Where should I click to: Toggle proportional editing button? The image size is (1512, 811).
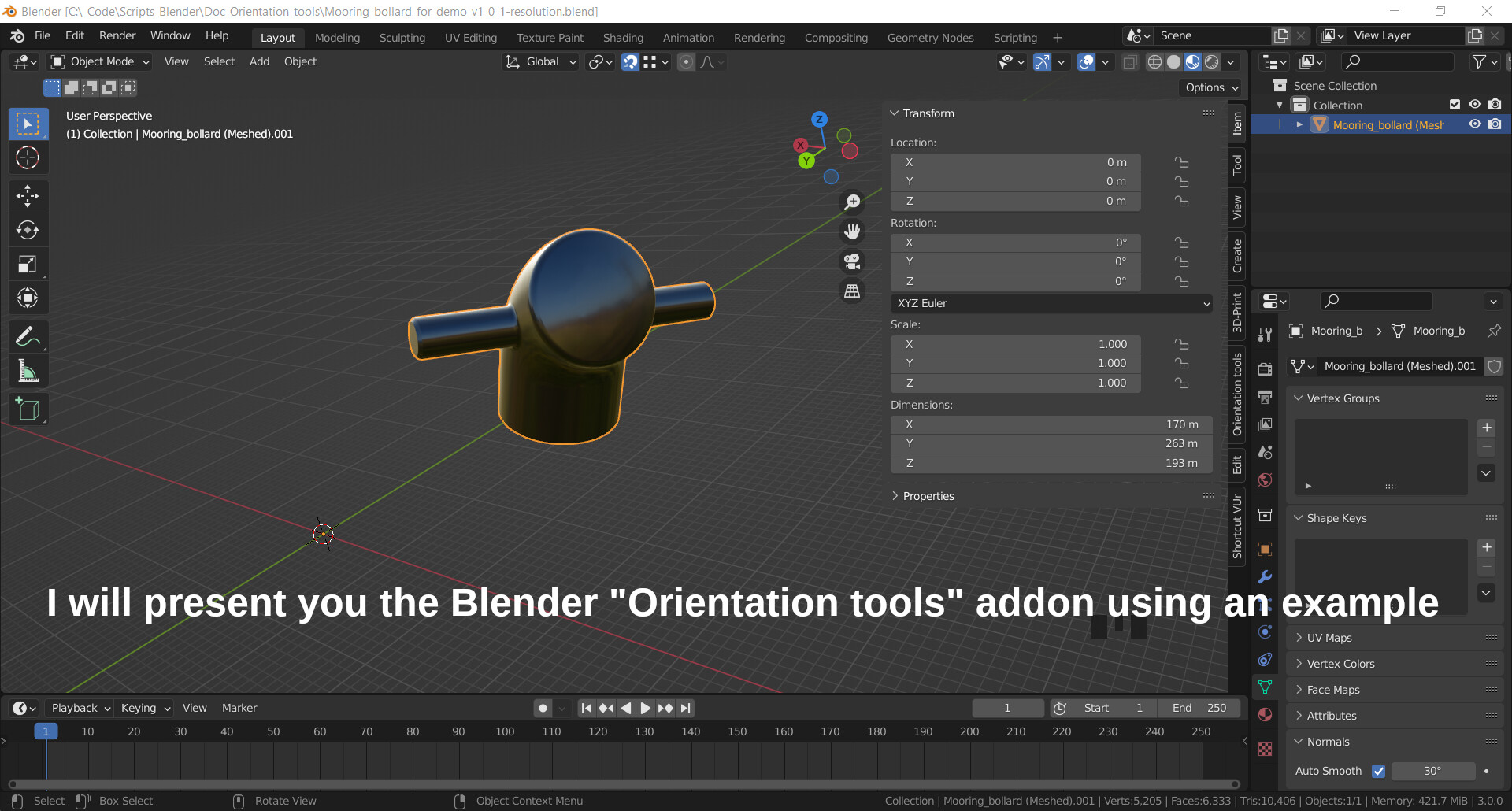(687, 62)
